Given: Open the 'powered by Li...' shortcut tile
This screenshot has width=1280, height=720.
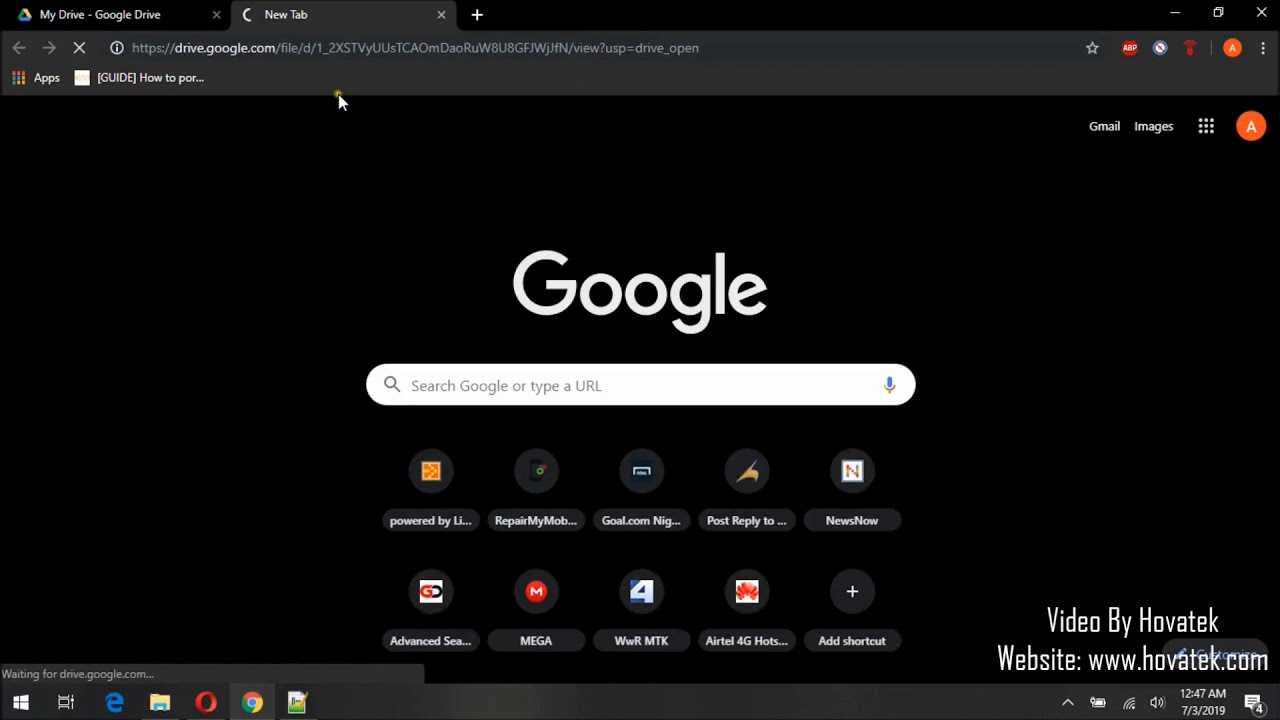Looking at the screenshot, I should (x=431, y=491).
